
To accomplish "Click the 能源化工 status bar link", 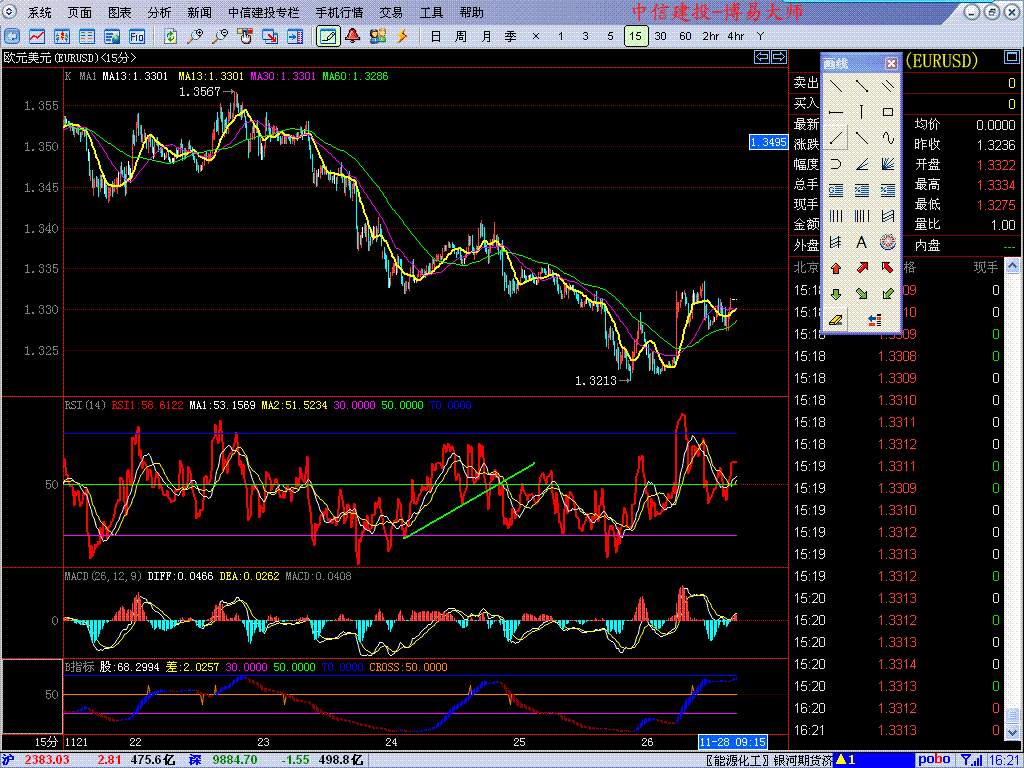I will click(x=739, y=760).
